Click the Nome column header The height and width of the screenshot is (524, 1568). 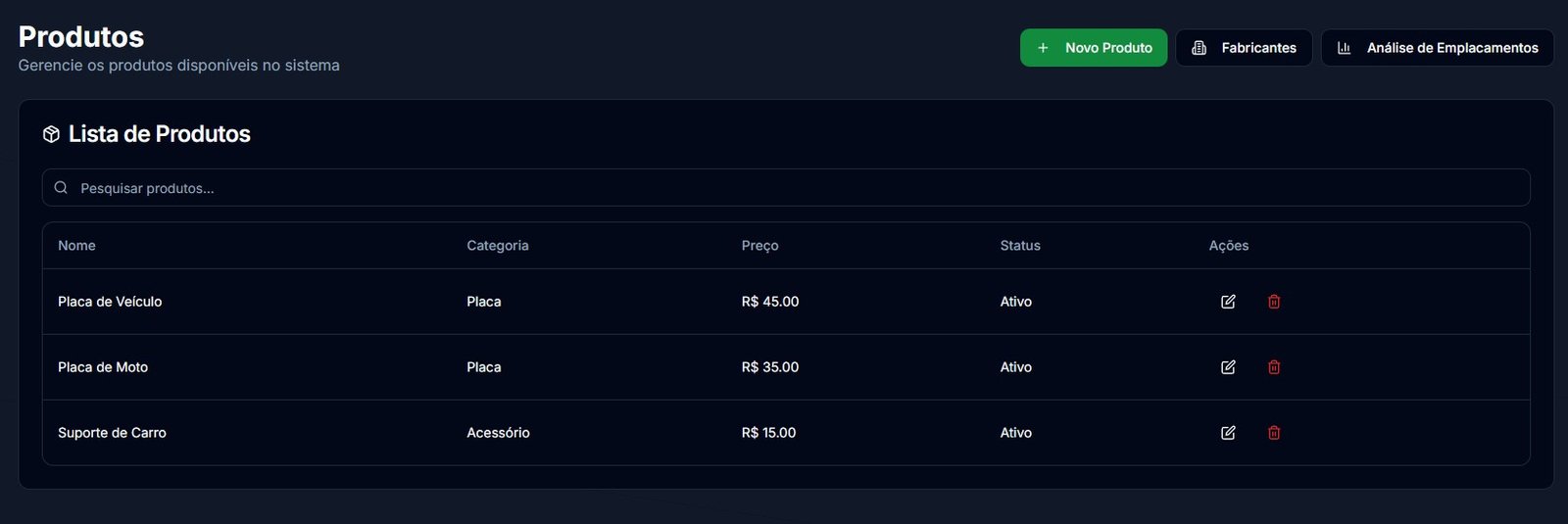point(76,246)
